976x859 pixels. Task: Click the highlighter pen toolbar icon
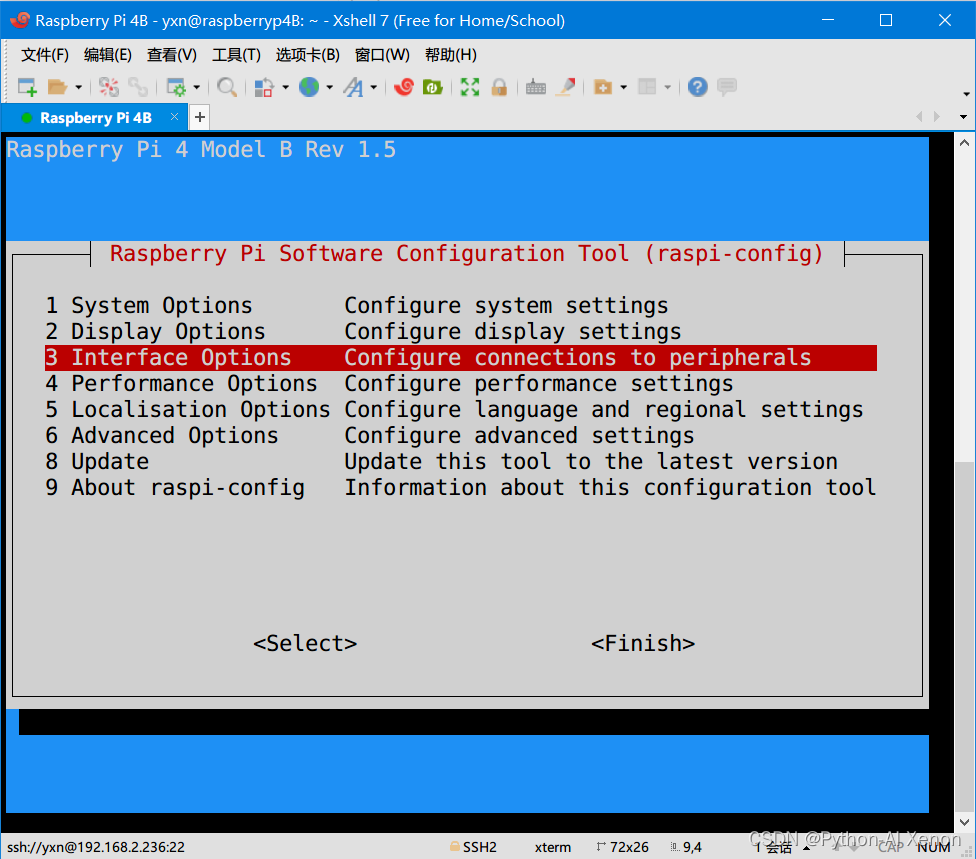(566, 87)
